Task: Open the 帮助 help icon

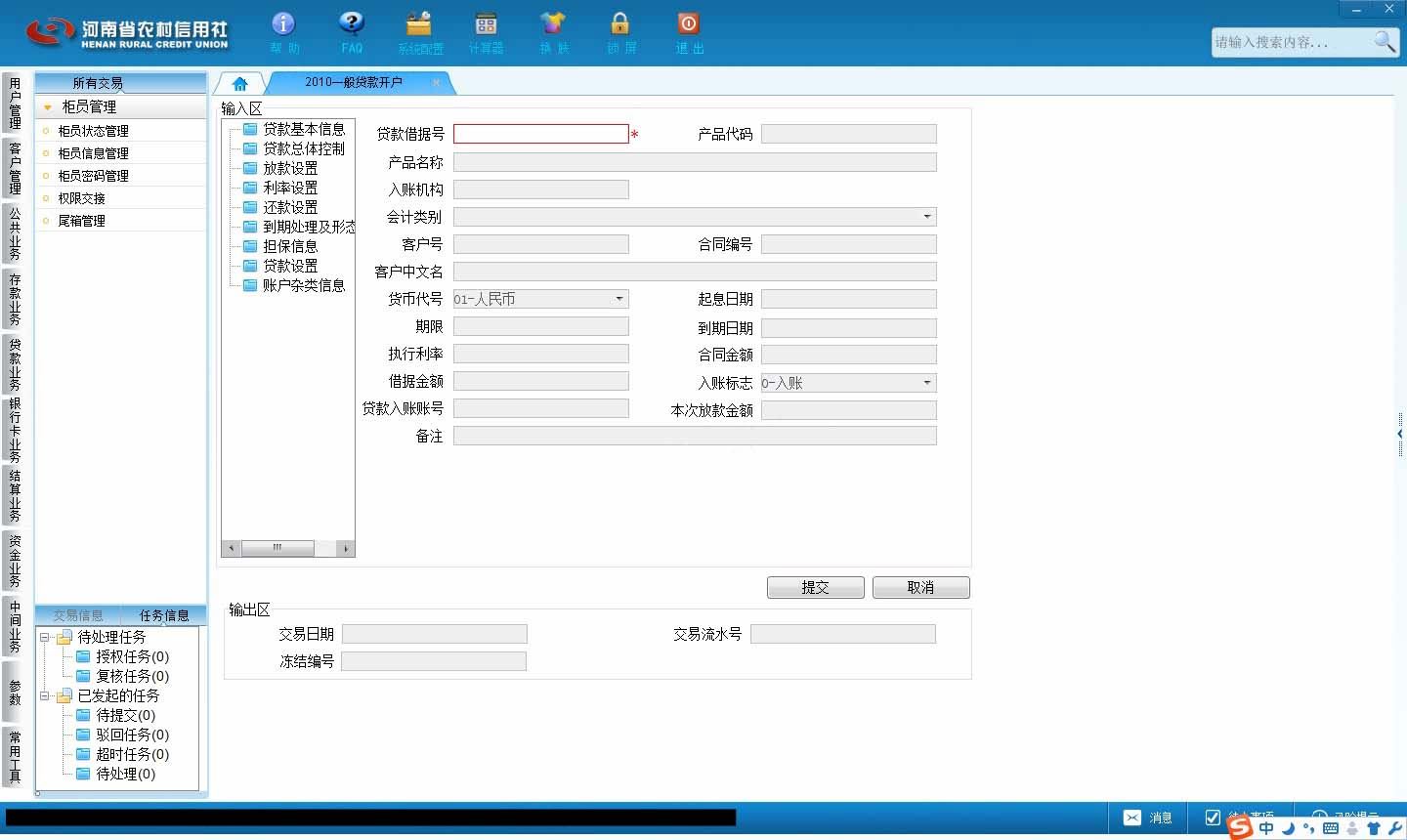Action: [x=283, y=23]
